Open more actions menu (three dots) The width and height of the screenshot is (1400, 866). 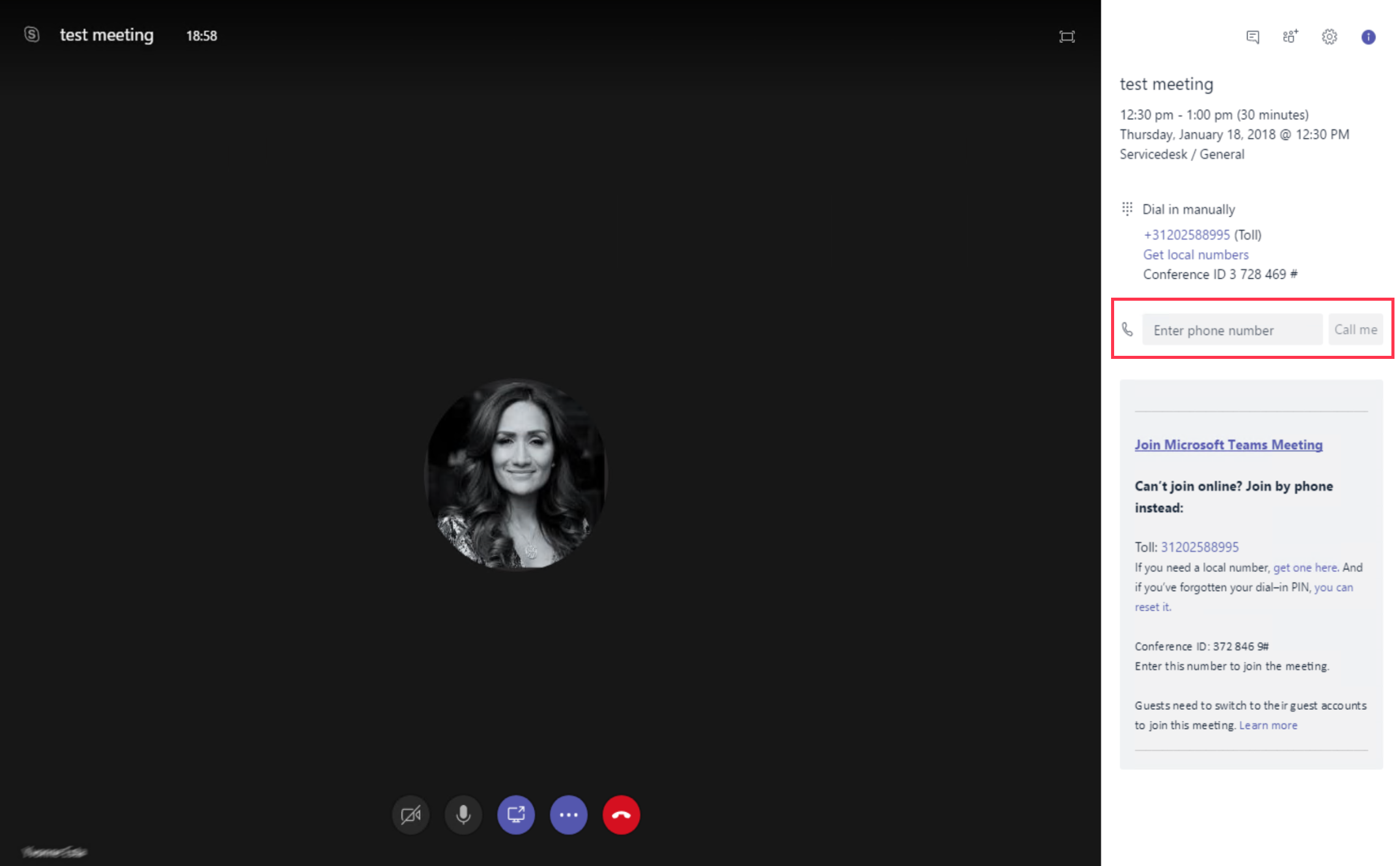tap(569, 815)
